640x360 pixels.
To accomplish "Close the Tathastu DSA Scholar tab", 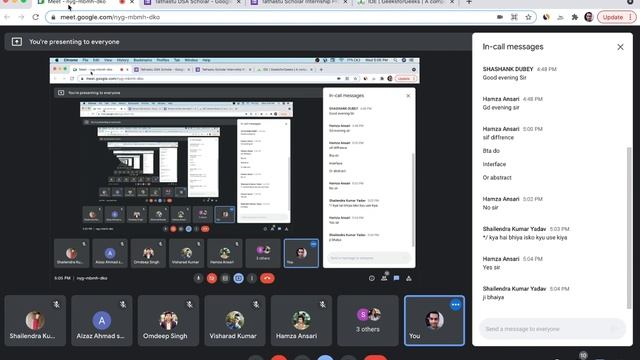I will (x=239, y=2).
